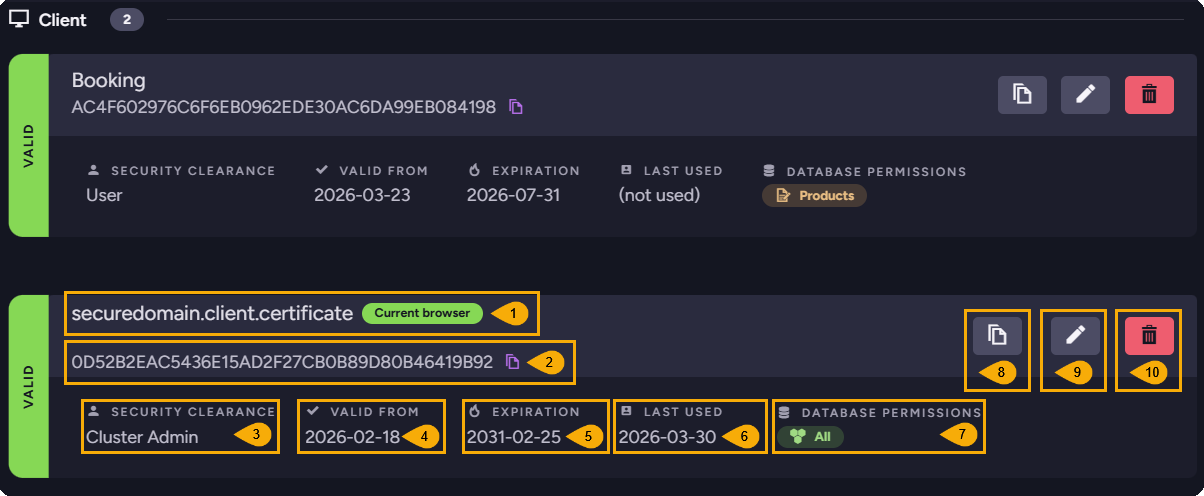Select the All database permissions badge
Screen dimensions: 1204x496
pos(810,437)
